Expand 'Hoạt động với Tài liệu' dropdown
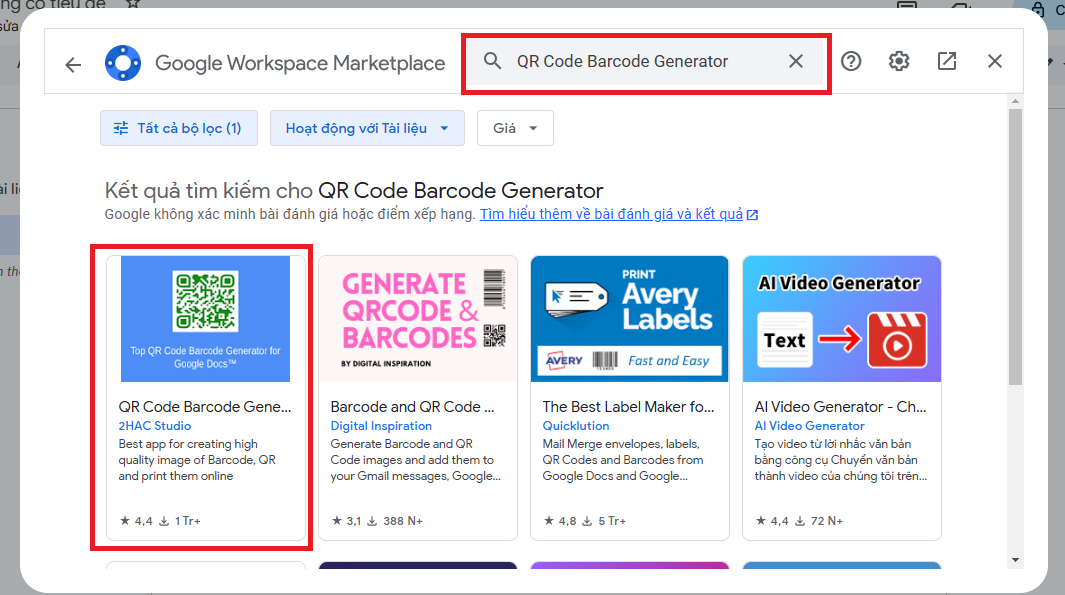The height and width of the screenshot is (595, 1065). (366, 128)
